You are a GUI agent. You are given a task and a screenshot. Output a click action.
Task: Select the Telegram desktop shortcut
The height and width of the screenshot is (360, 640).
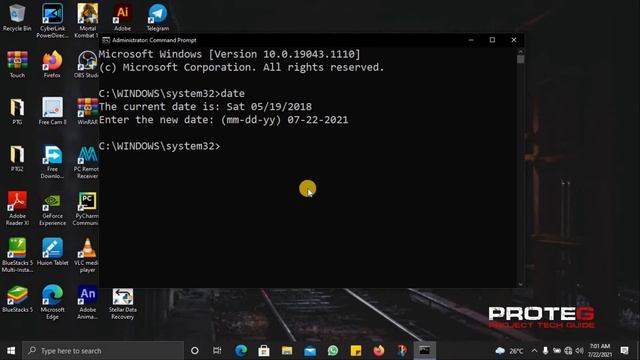click(158, 17)
